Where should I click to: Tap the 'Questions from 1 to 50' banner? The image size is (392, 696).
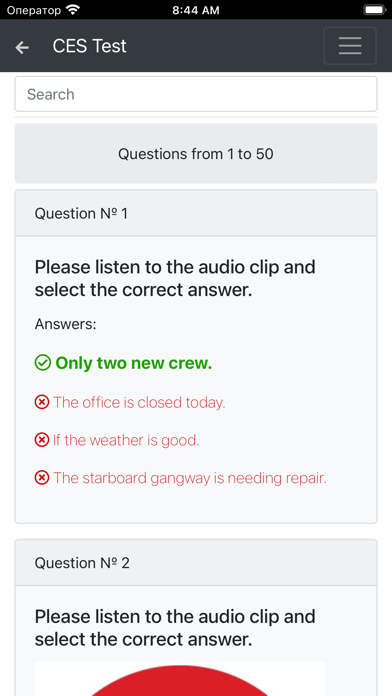click(196, 154)
